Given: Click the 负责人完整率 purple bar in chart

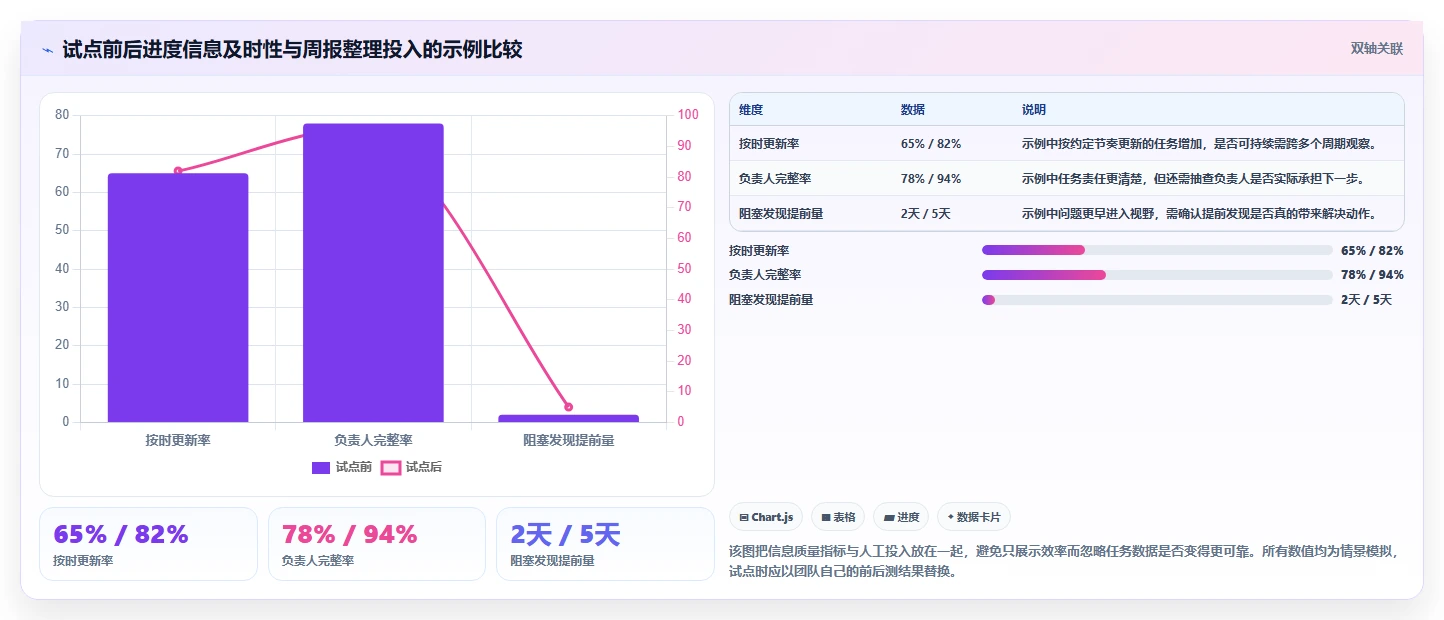Looking at the screenshot, I should click(373, 273).
